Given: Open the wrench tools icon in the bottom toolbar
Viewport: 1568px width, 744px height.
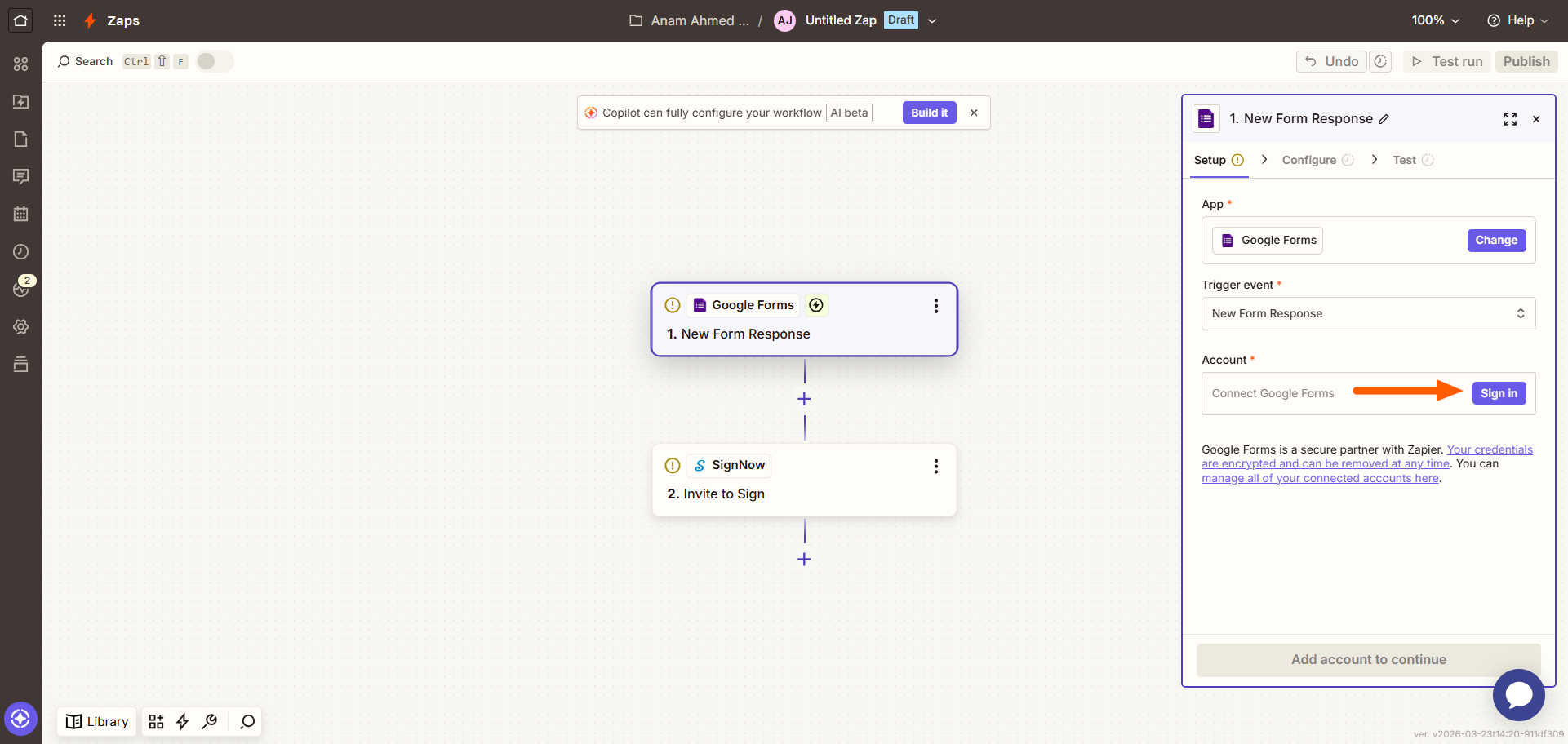Looking at the screenshot, I should point(210,721).
